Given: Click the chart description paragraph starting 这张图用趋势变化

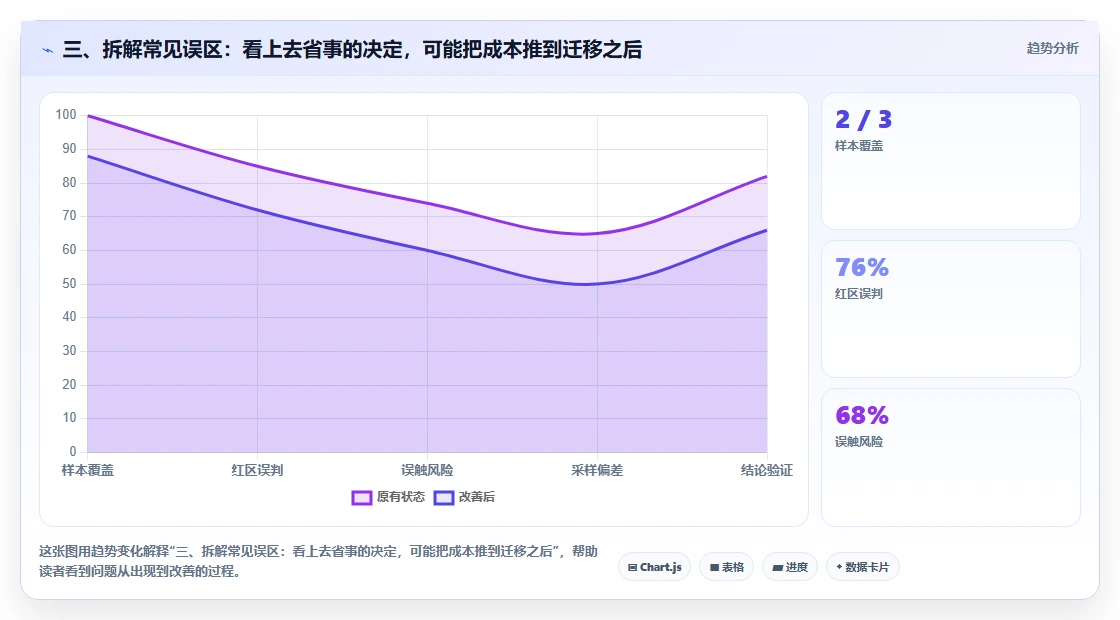Looking at the screenshot, I should [x=318, y=561].
